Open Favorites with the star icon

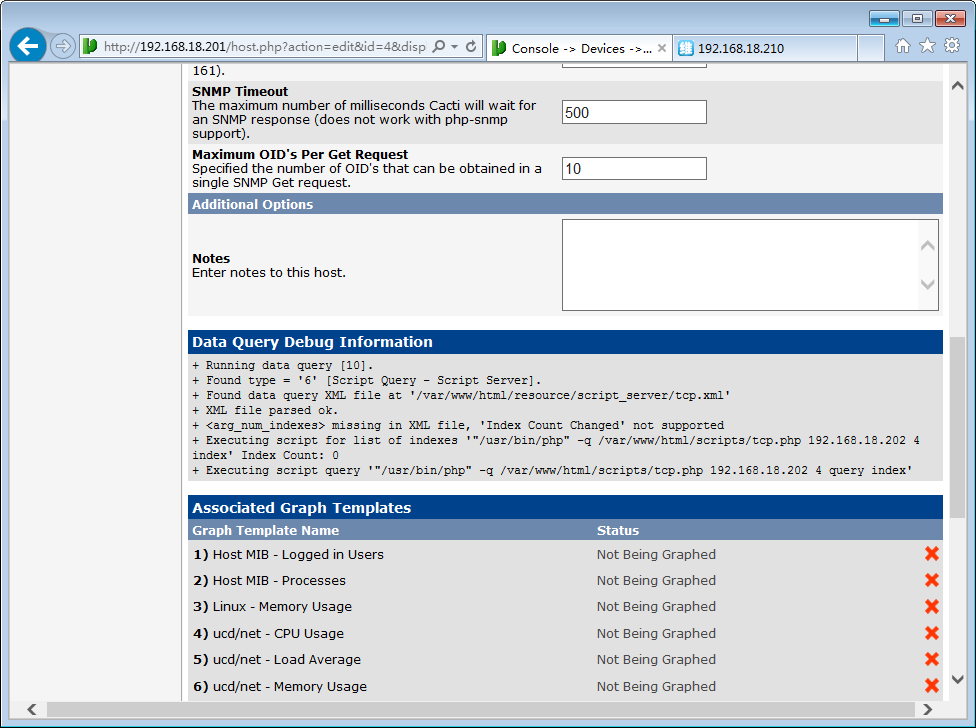click(x=927, y=45)
